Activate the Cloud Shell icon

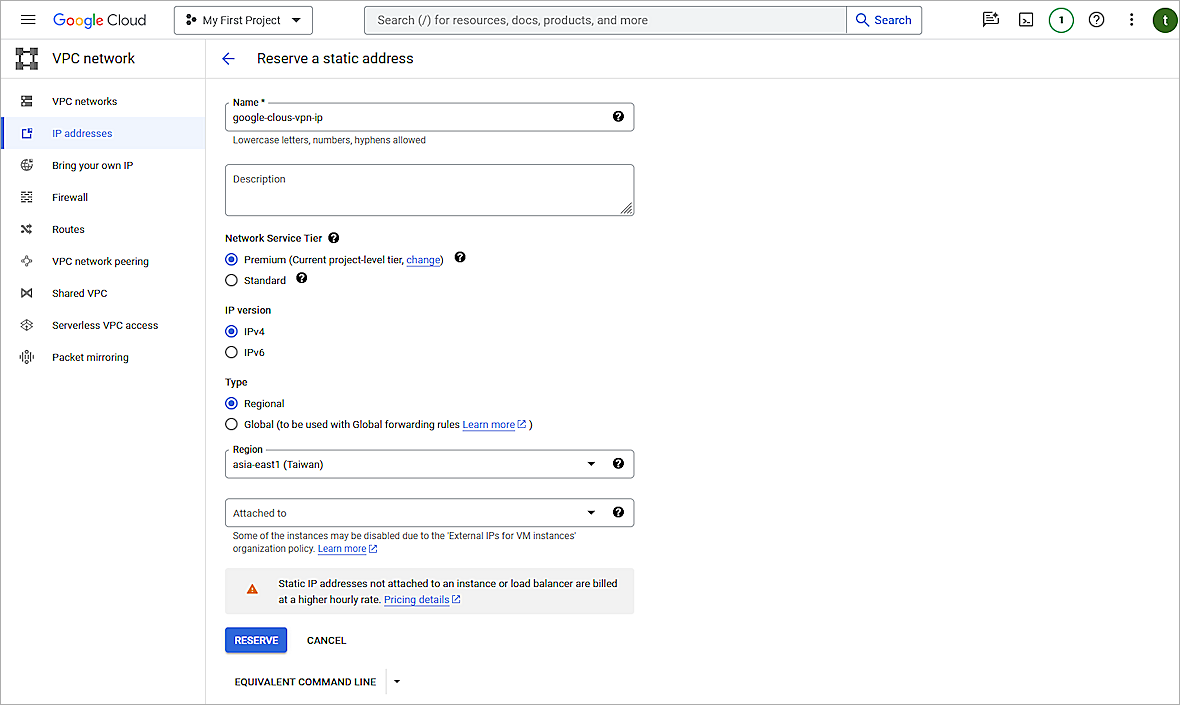1026,19
